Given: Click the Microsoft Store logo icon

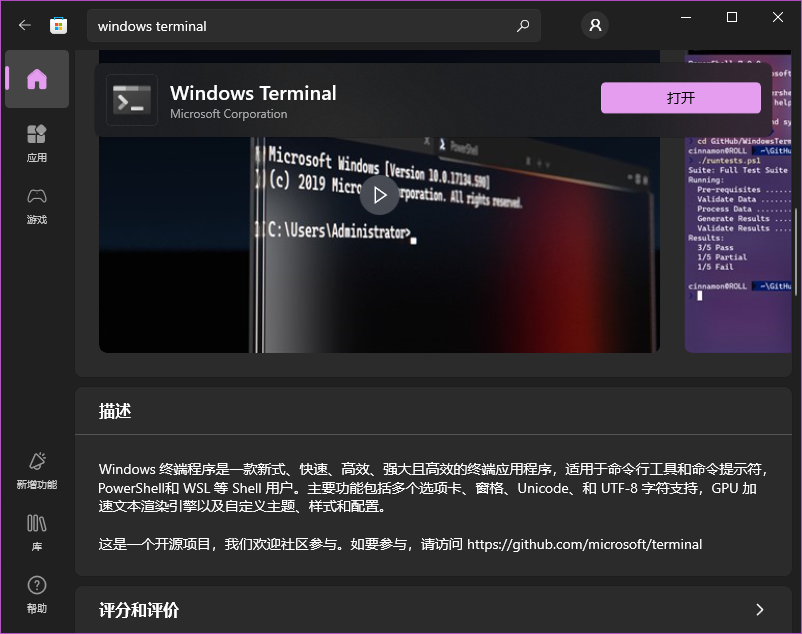Looking at the screenshot, I should 58,26.
